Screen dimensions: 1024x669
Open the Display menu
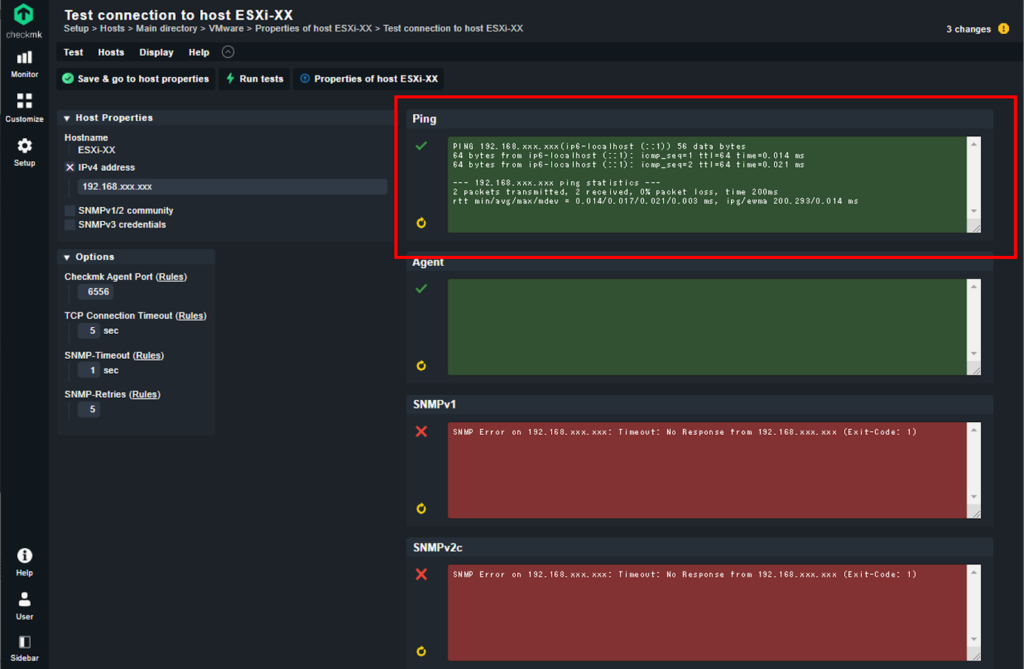[x=156, y=52]
